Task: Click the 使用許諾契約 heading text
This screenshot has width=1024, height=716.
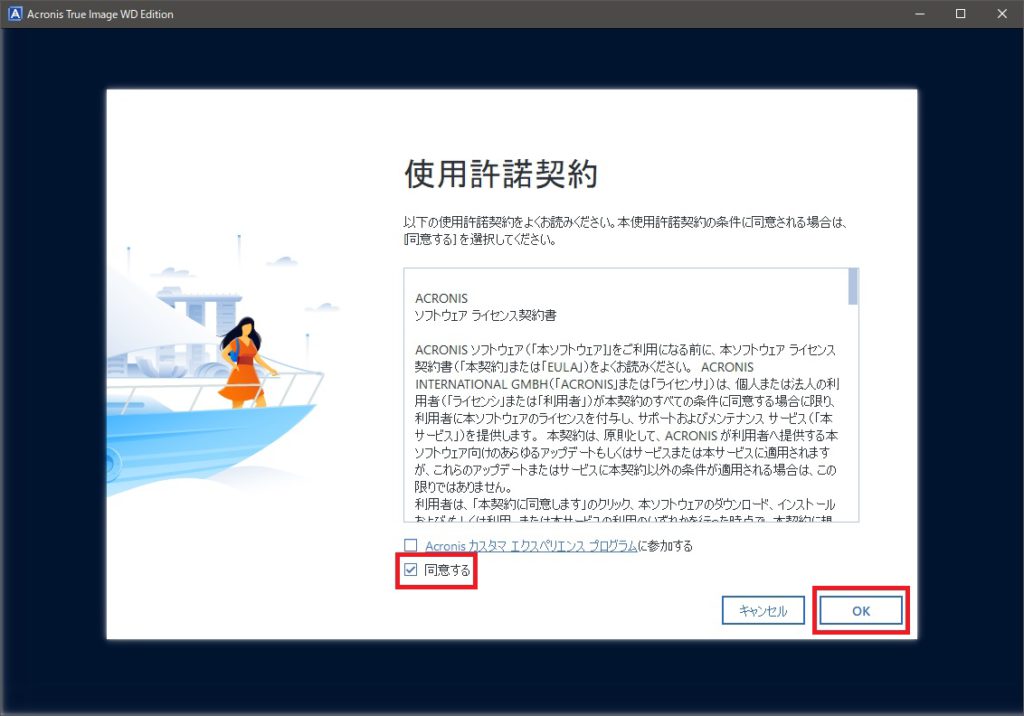Action: click(501, 174)
